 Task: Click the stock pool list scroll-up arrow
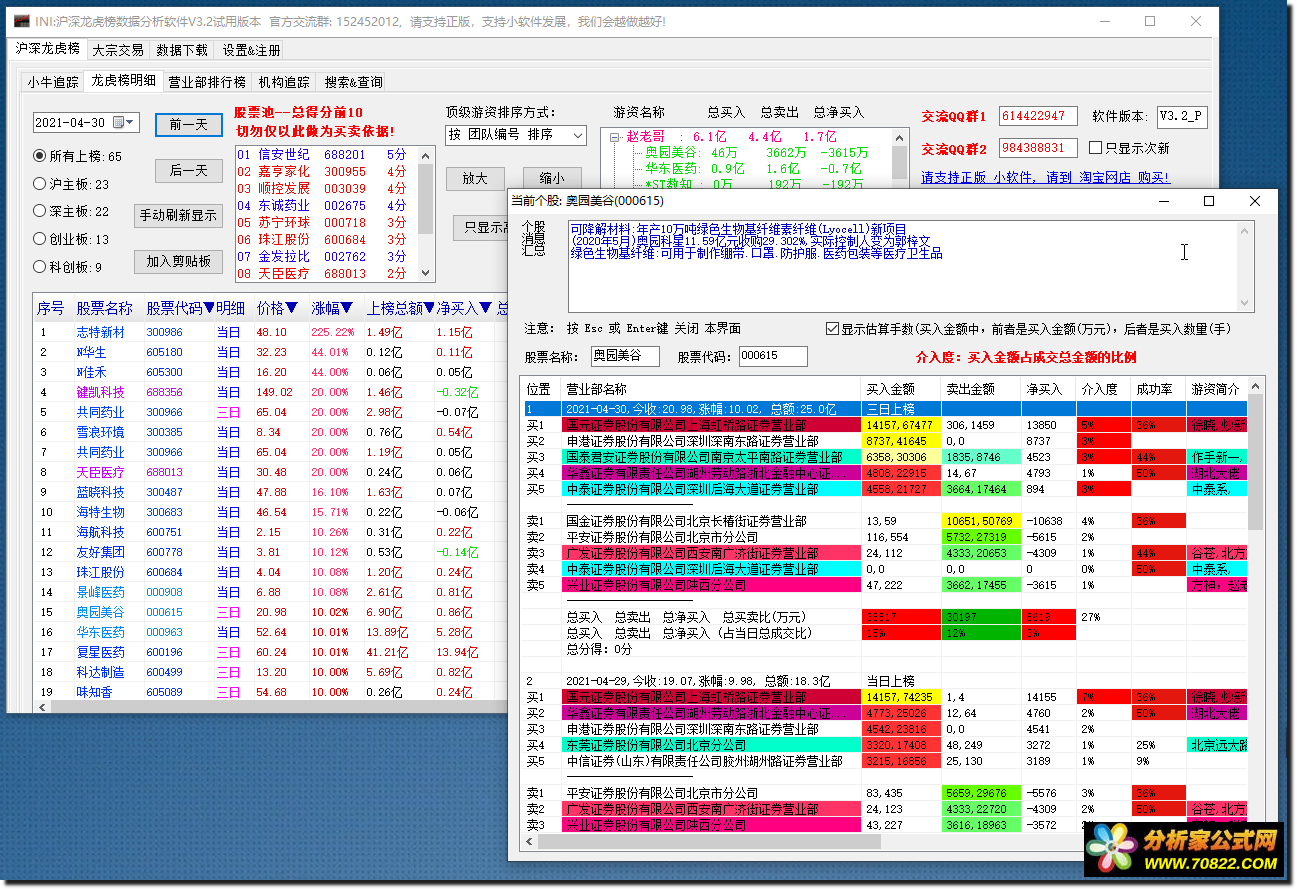point(427,156)
